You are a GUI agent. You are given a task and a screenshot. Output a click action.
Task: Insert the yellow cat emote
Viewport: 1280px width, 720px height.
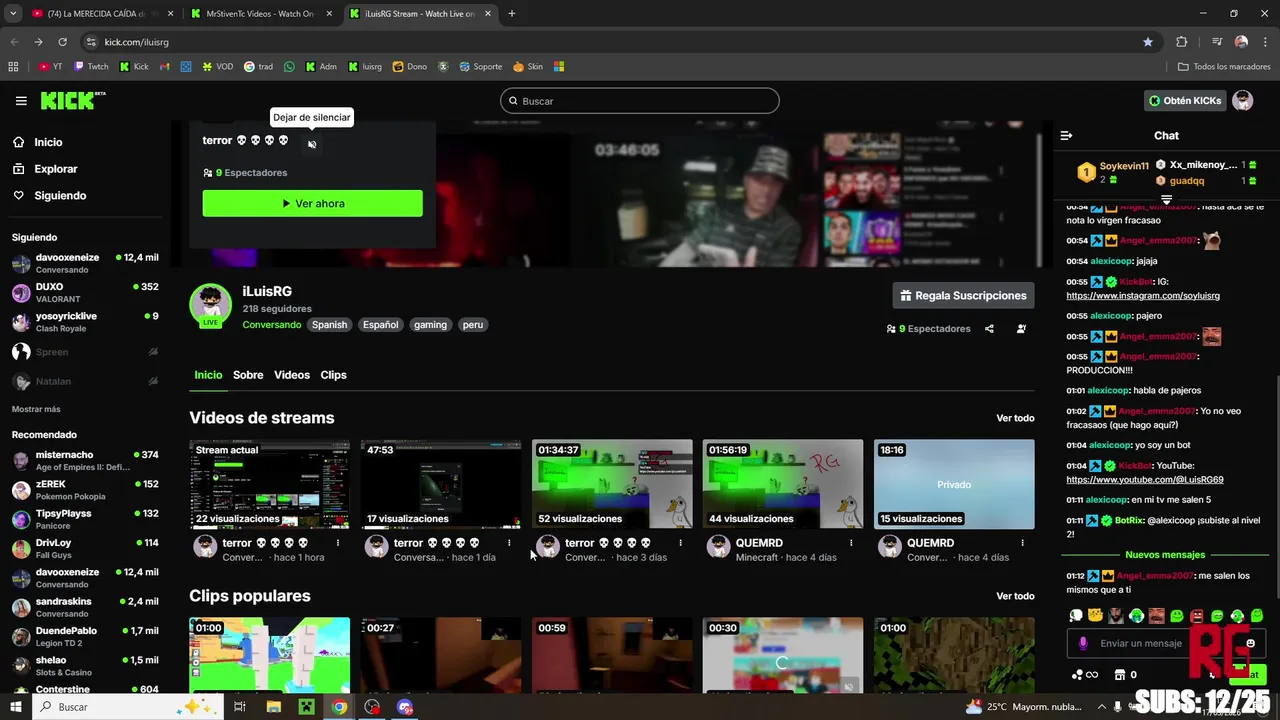click(1096, 616)
